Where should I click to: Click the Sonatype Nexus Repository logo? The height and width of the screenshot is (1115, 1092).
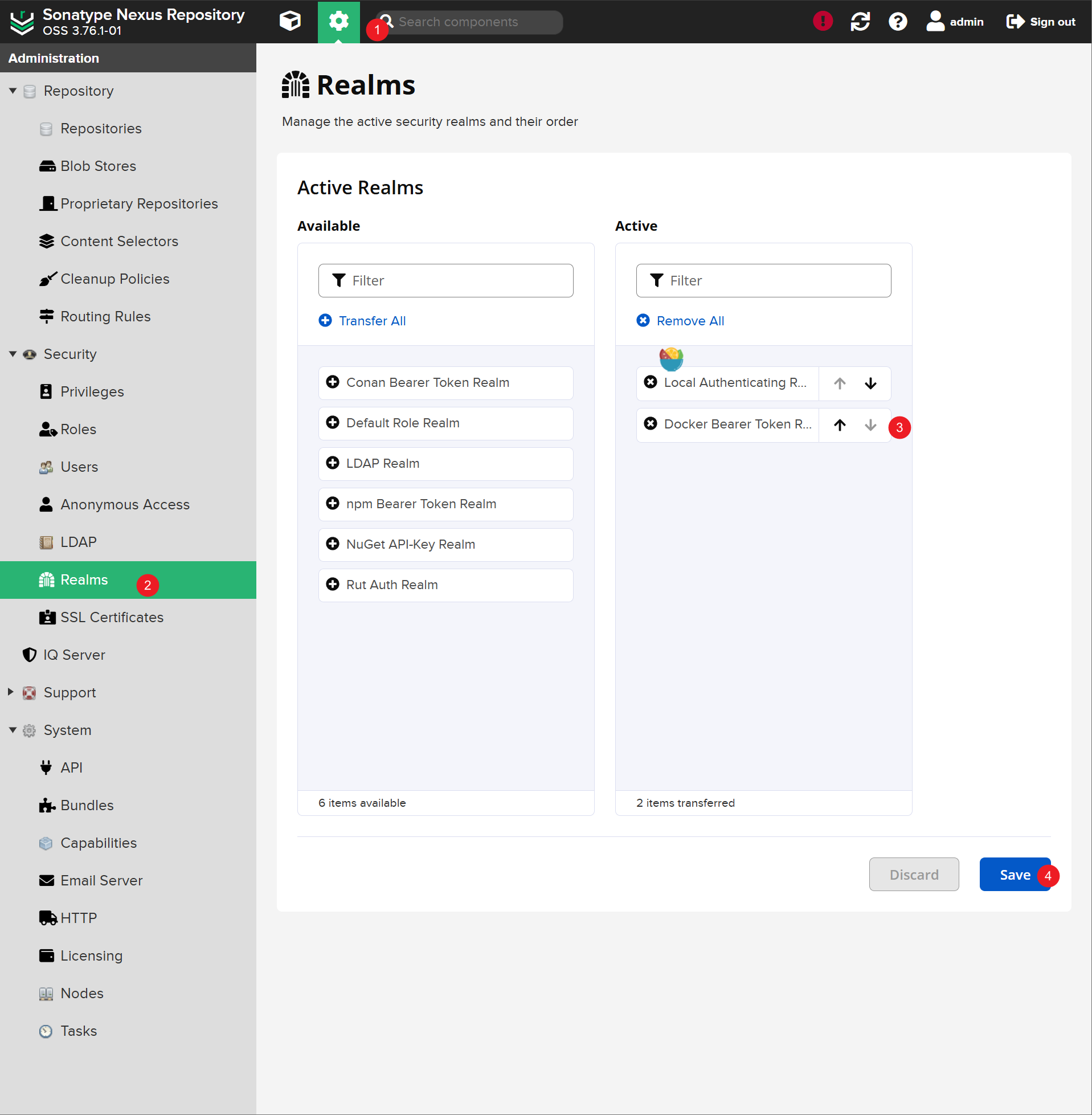pos(22,22)
